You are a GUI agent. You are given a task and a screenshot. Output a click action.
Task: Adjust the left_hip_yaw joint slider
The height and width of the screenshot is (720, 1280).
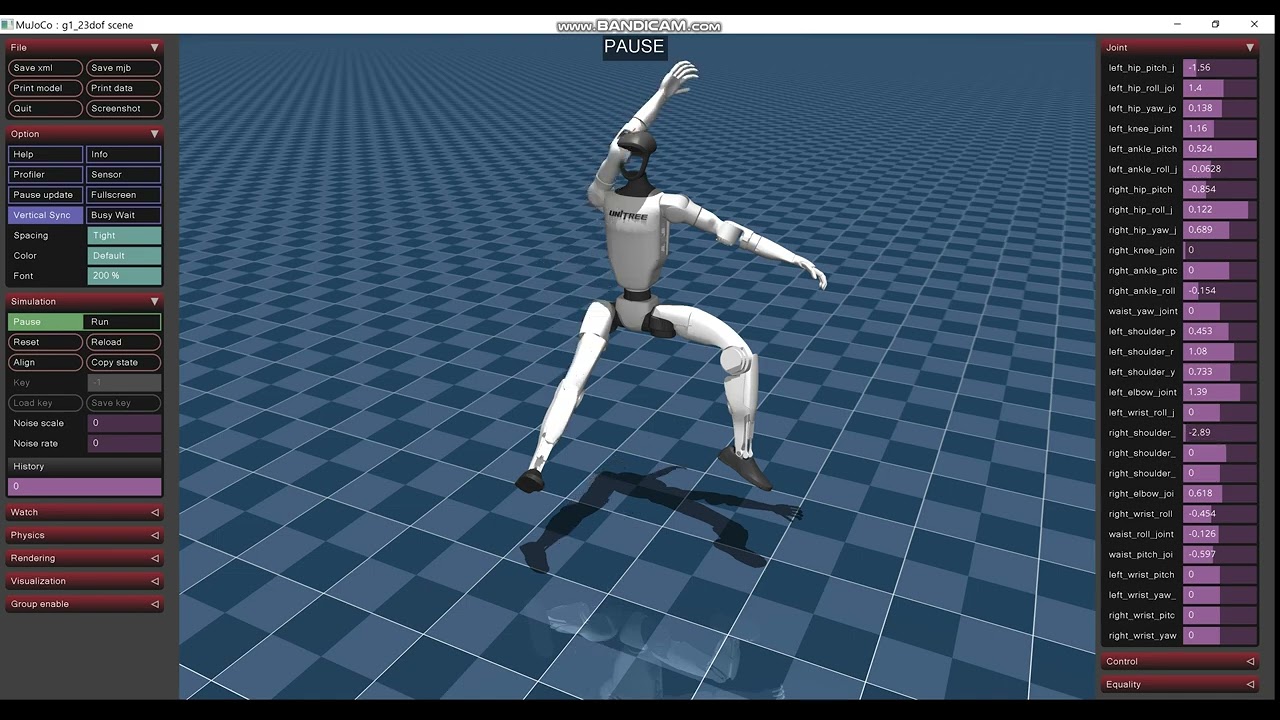[1219, 108]
